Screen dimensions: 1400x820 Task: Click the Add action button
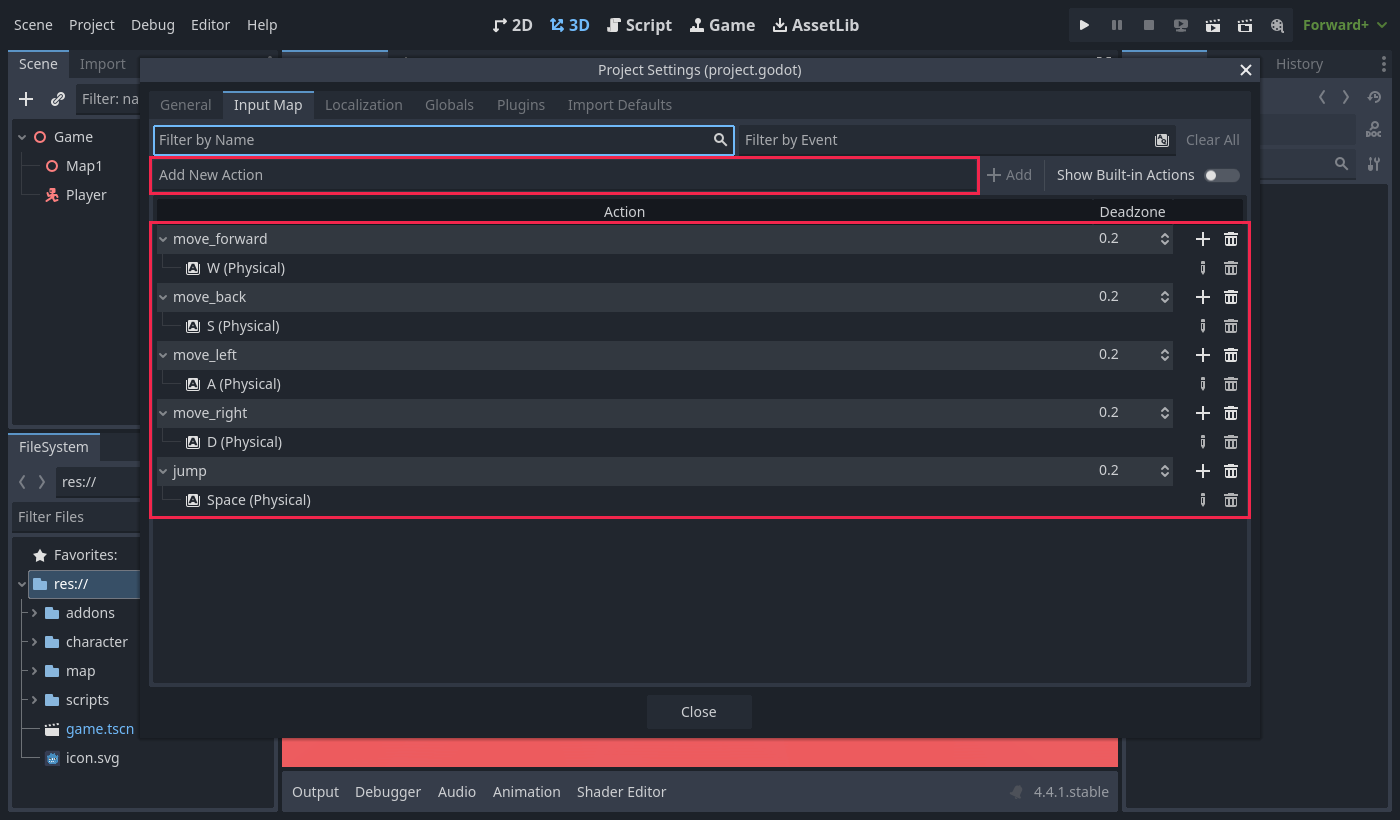tap(1010, 175)
